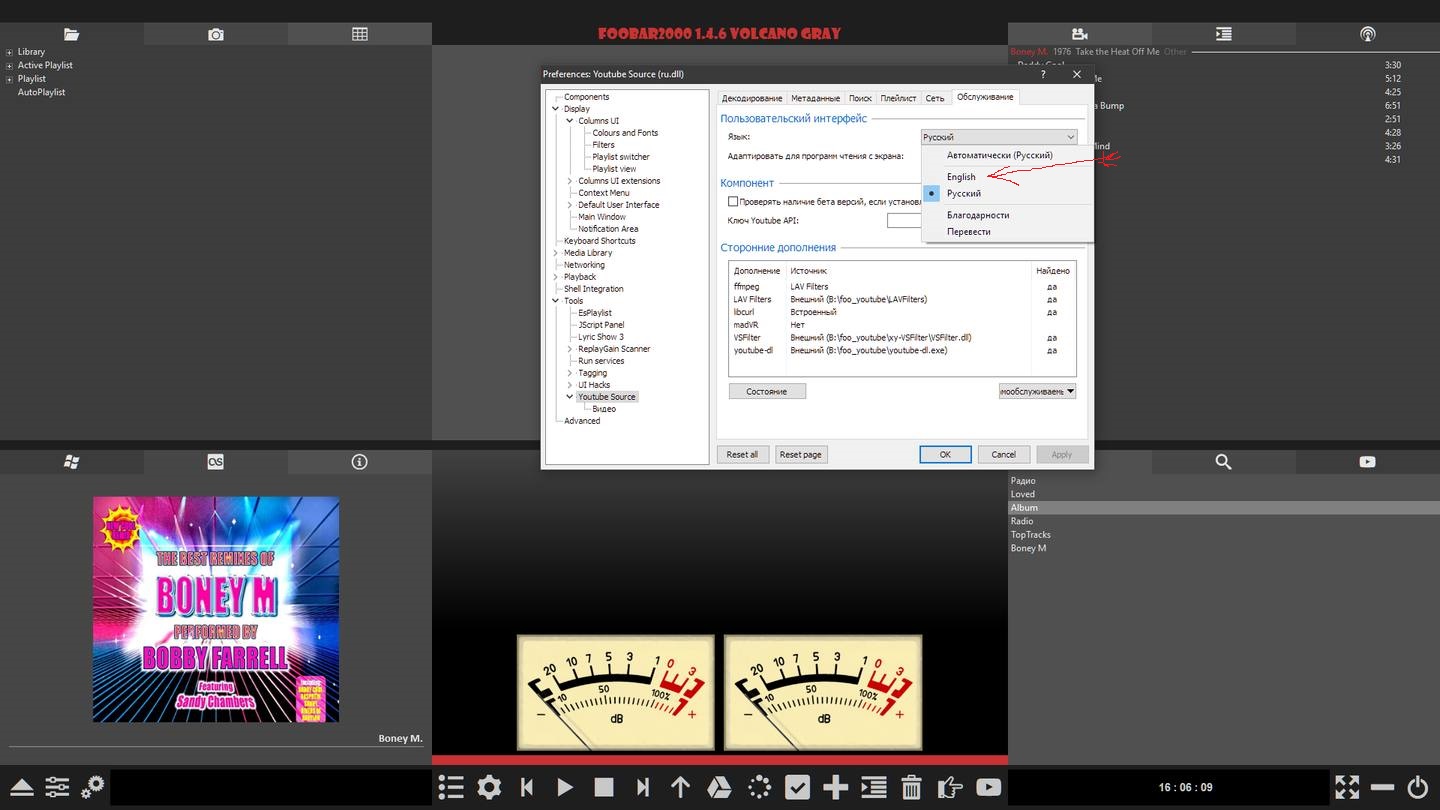This screenshot has width=1440, height=810.
Task: Enable the beta versions check checkbox
Action: [x=733, y=202]
